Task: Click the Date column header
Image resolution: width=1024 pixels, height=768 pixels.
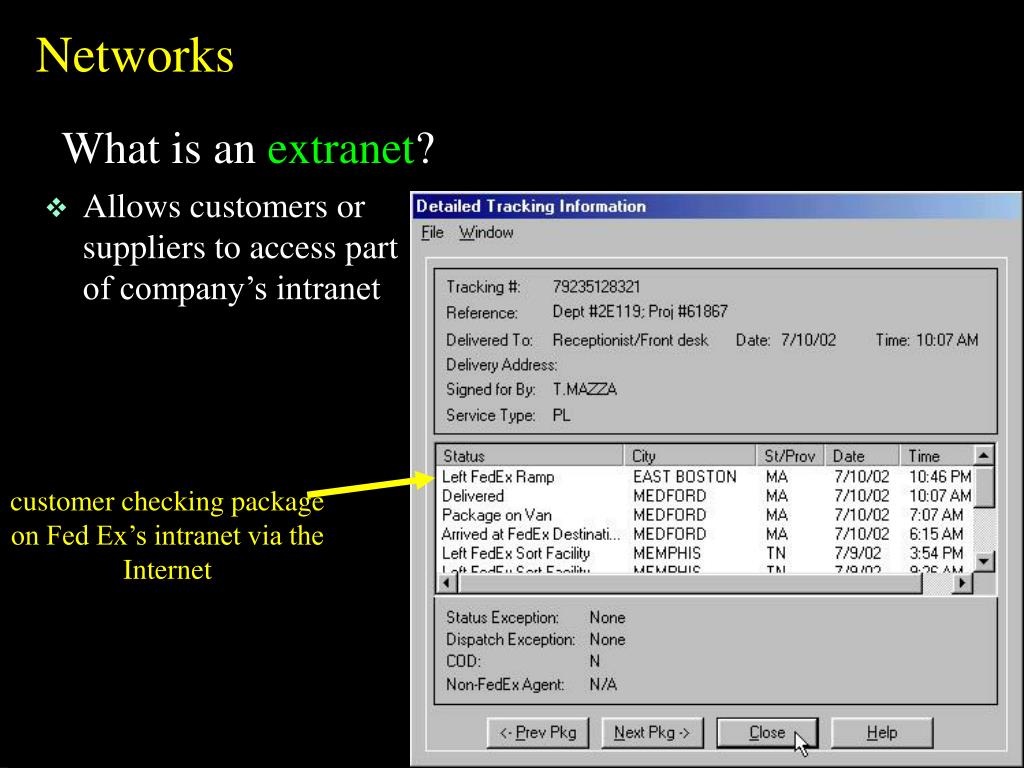Action: (x=862, y=455)
